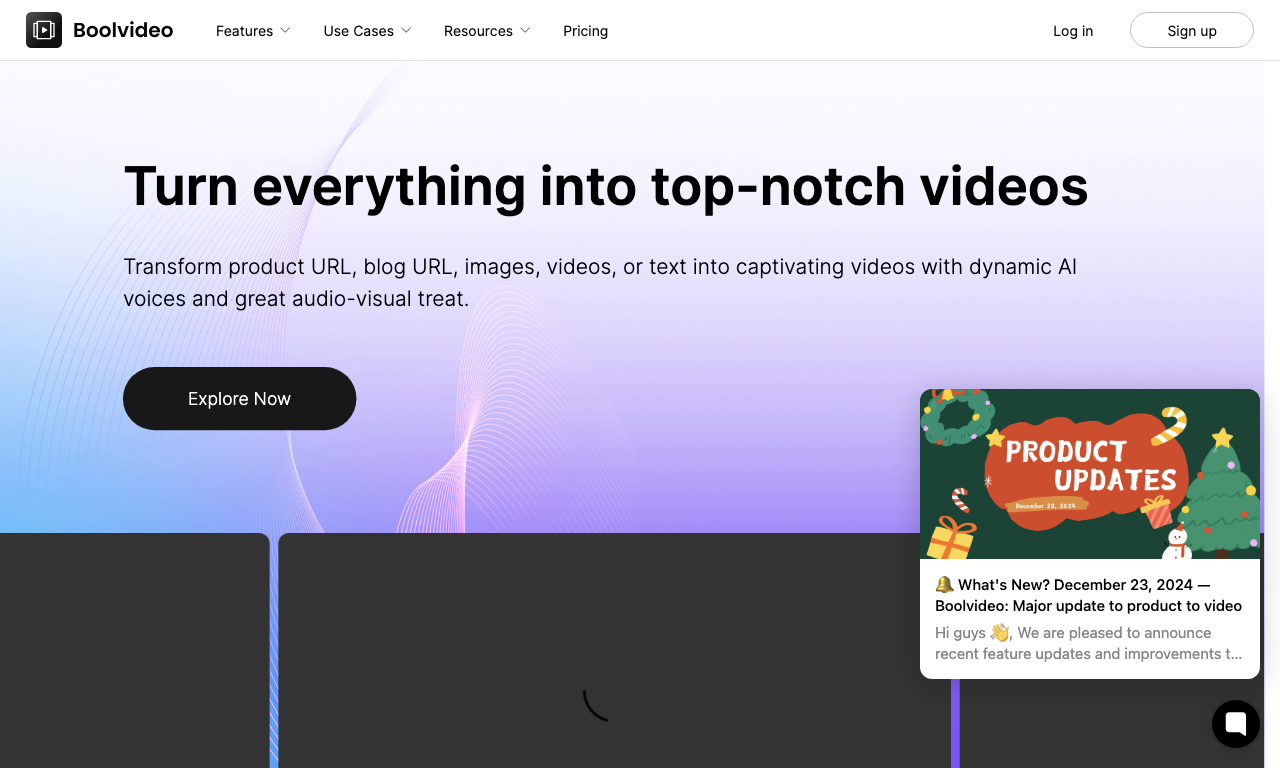The height and width of the screenshot is (768, 1280).
Task: Go to the Pricing page
Action: pos(585,31)
